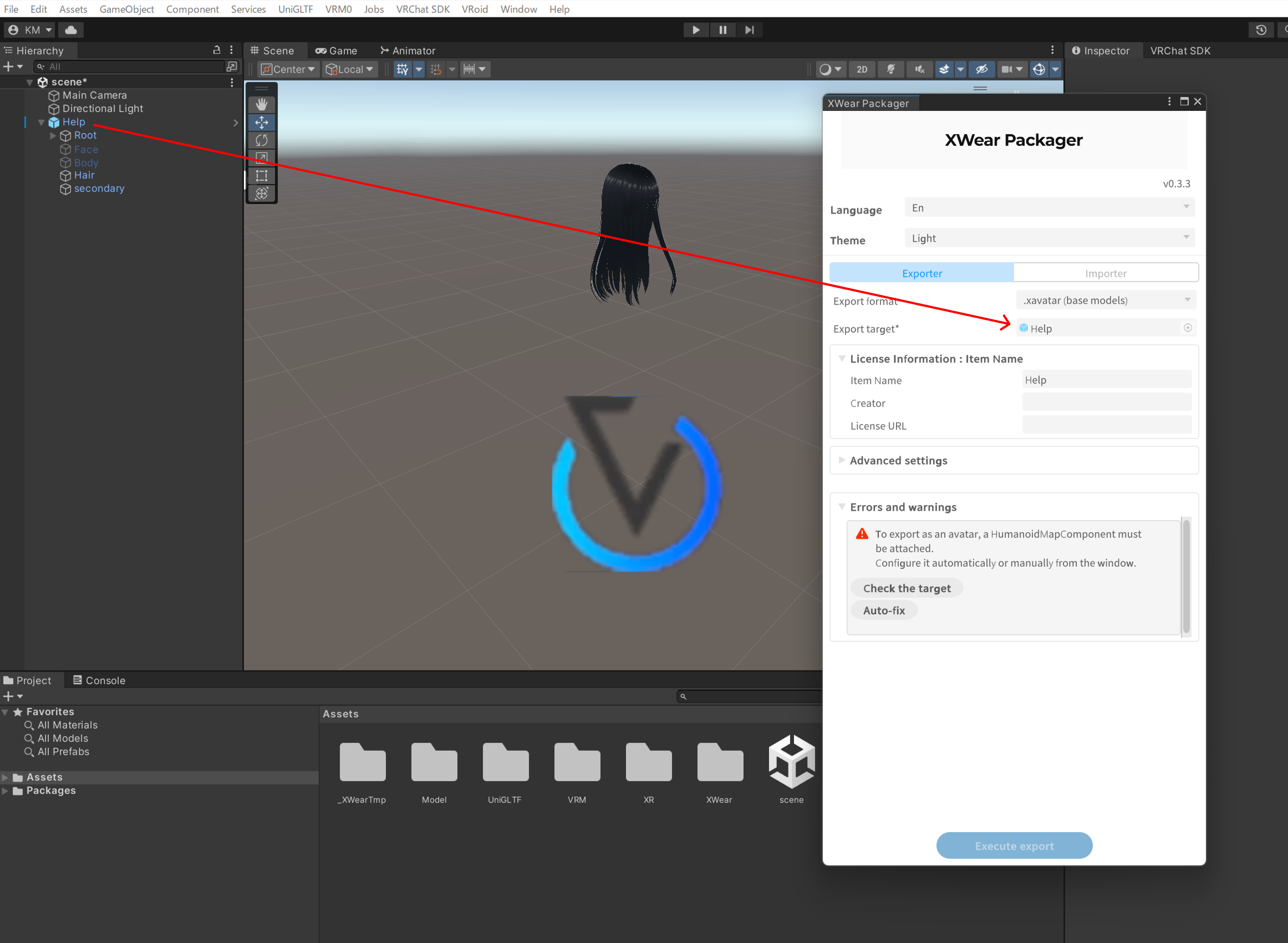Select the combined Transform tool

coord(261,193)
